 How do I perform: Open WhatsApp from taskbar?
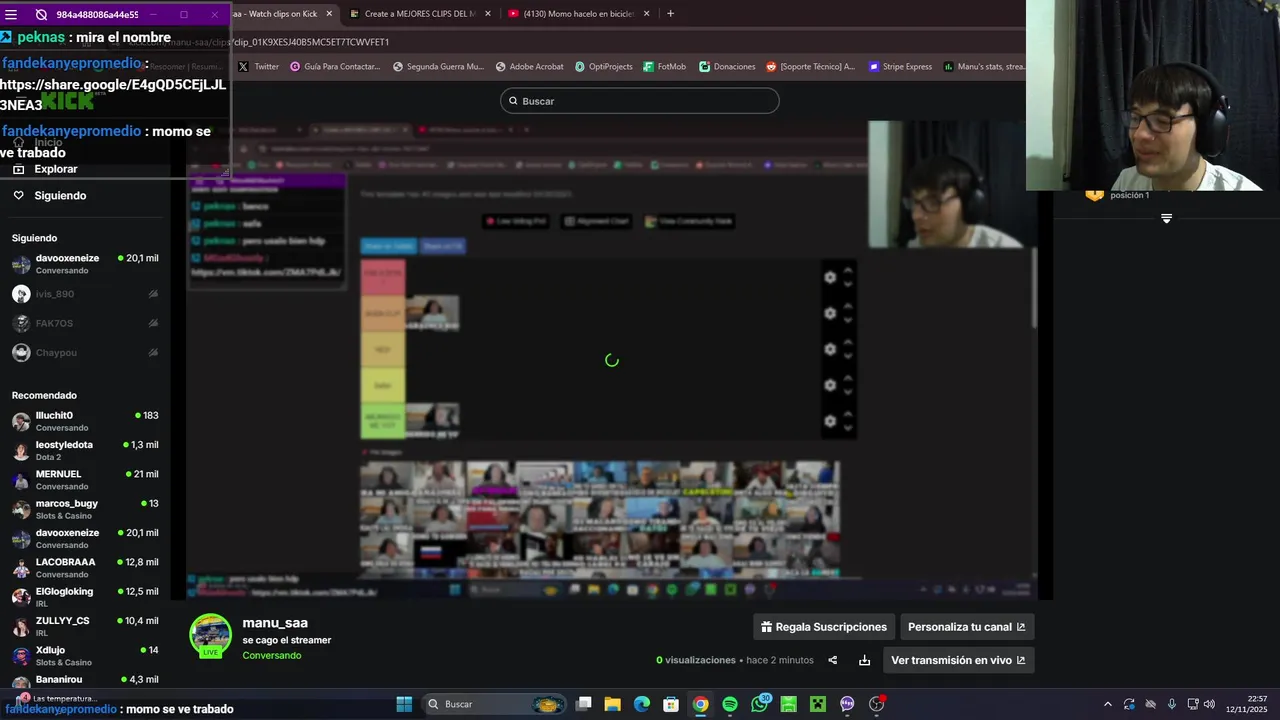(x=760, y=704)
